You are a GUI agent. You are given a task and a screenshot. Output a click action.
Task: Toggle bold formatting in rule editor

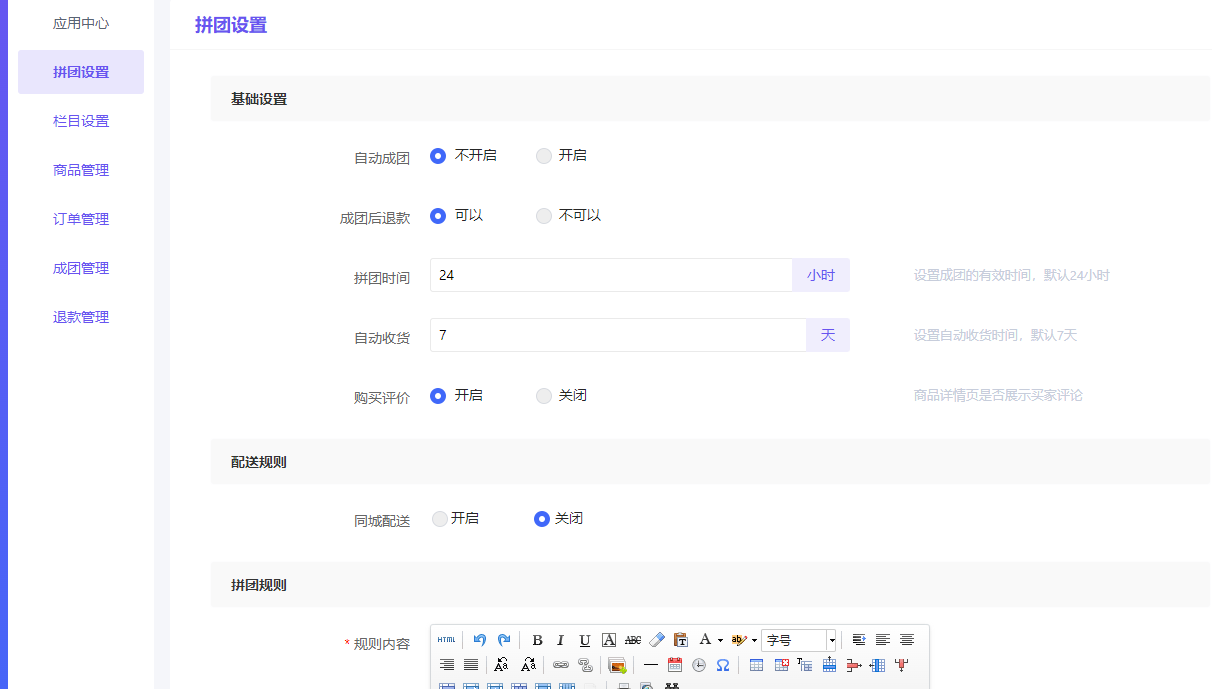tap(537, 640)
